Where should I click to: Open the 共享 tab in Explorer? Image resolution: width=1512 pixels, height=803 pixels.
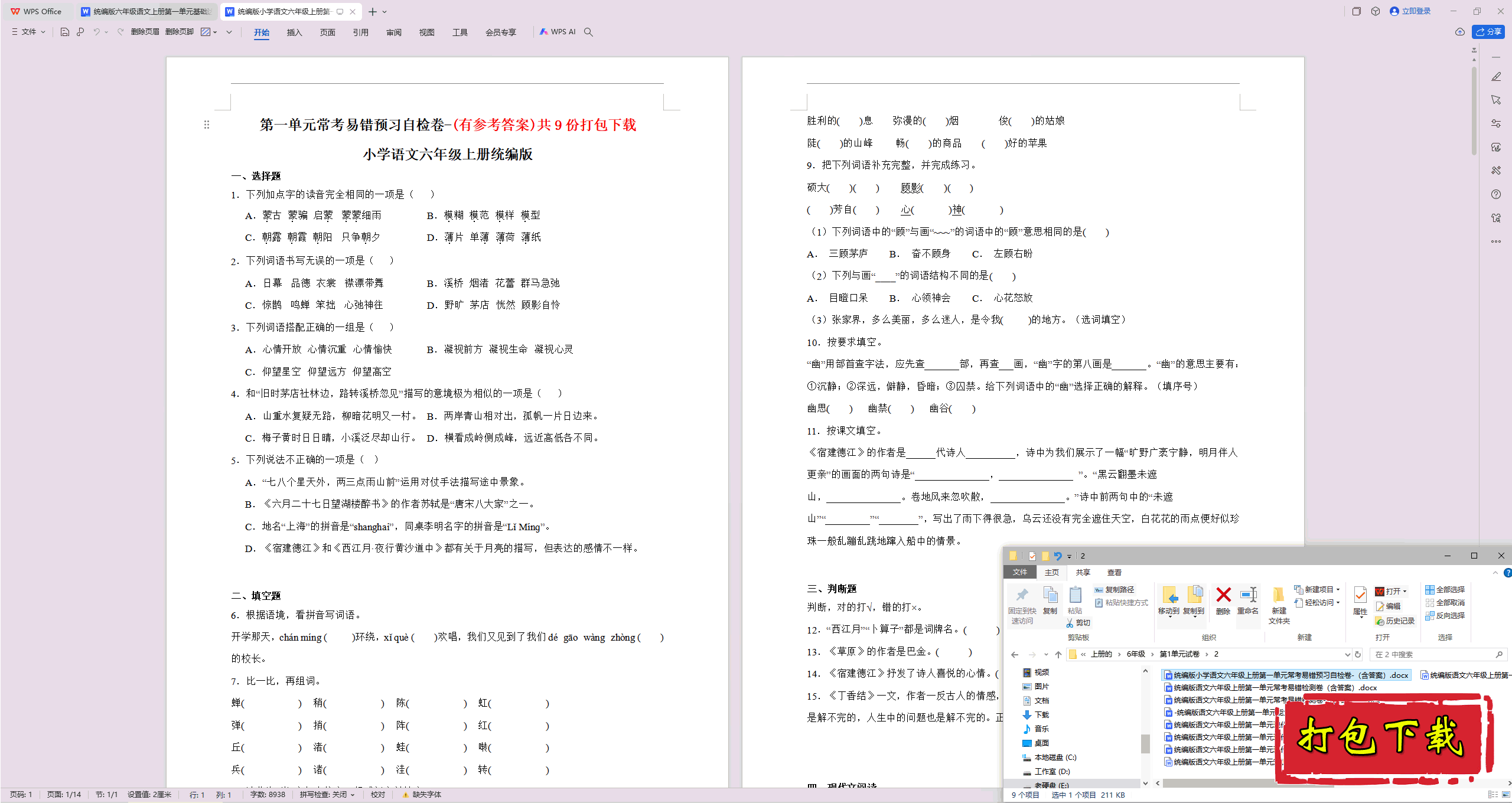pos(1083,573)
